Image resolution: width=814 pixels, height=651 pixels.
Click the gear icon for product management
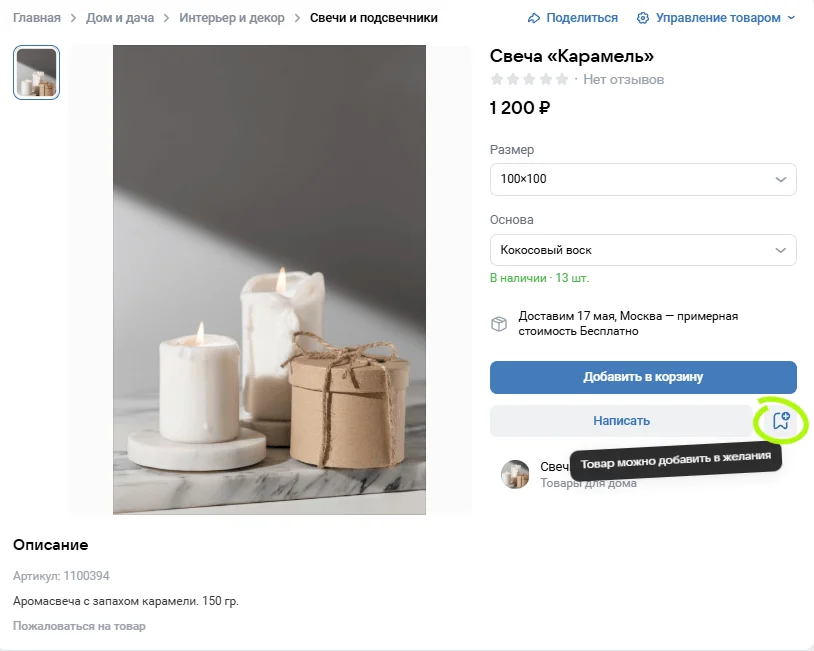click(643, 18)
